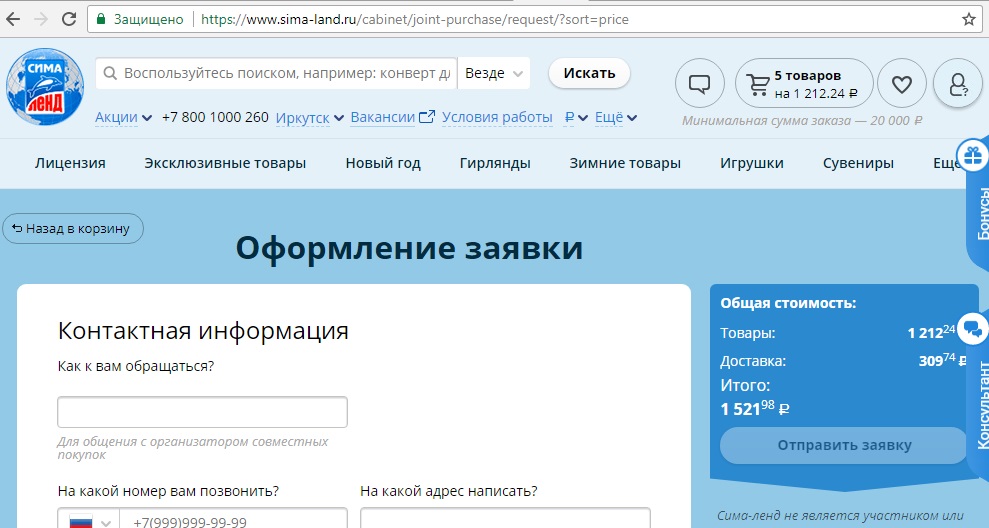This screenshot has width=989, height=528.
Task: Click the browser reload button
Action: (x=69, y=19)
